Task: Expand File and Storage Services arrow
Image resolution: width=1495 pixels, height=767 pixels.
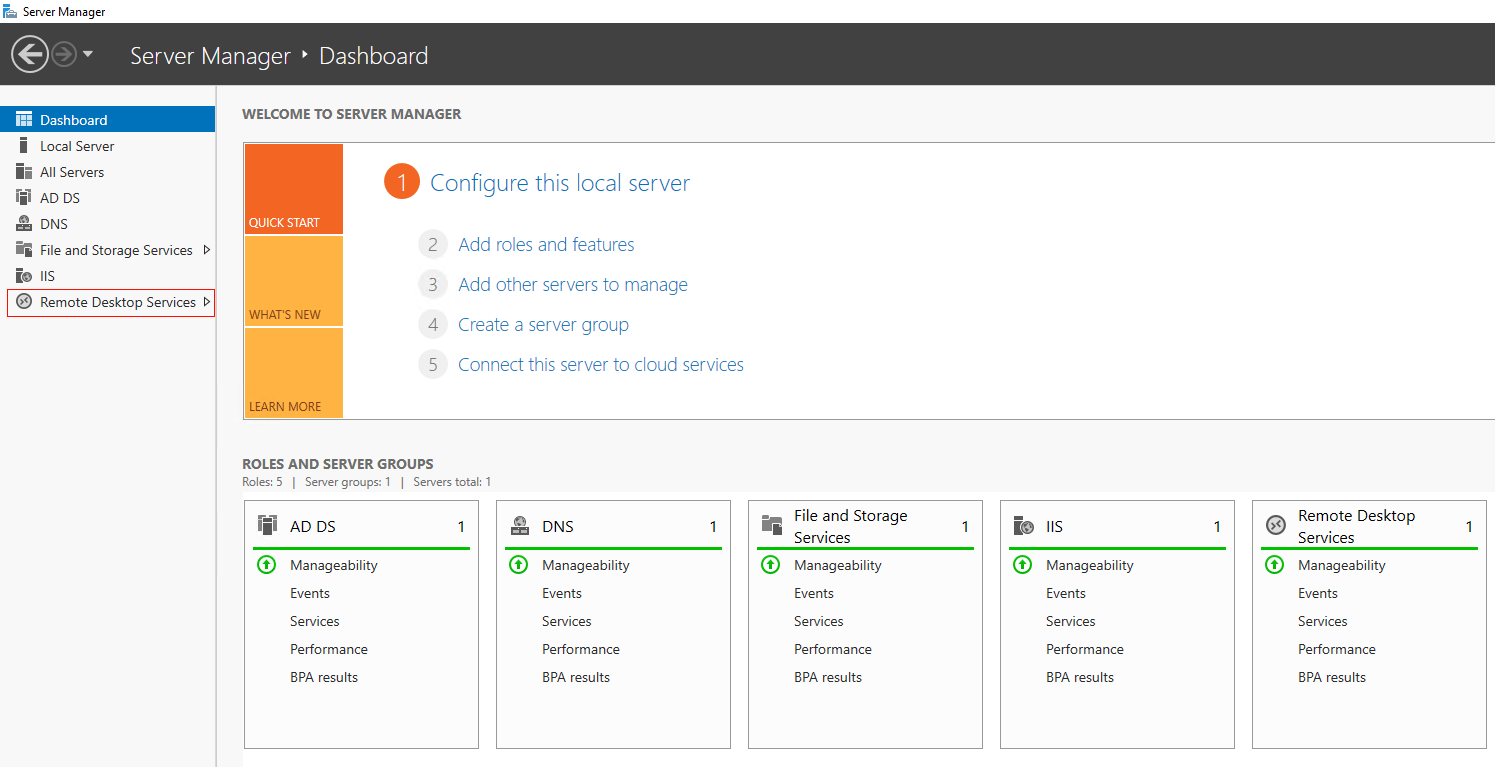Action: 206,250
